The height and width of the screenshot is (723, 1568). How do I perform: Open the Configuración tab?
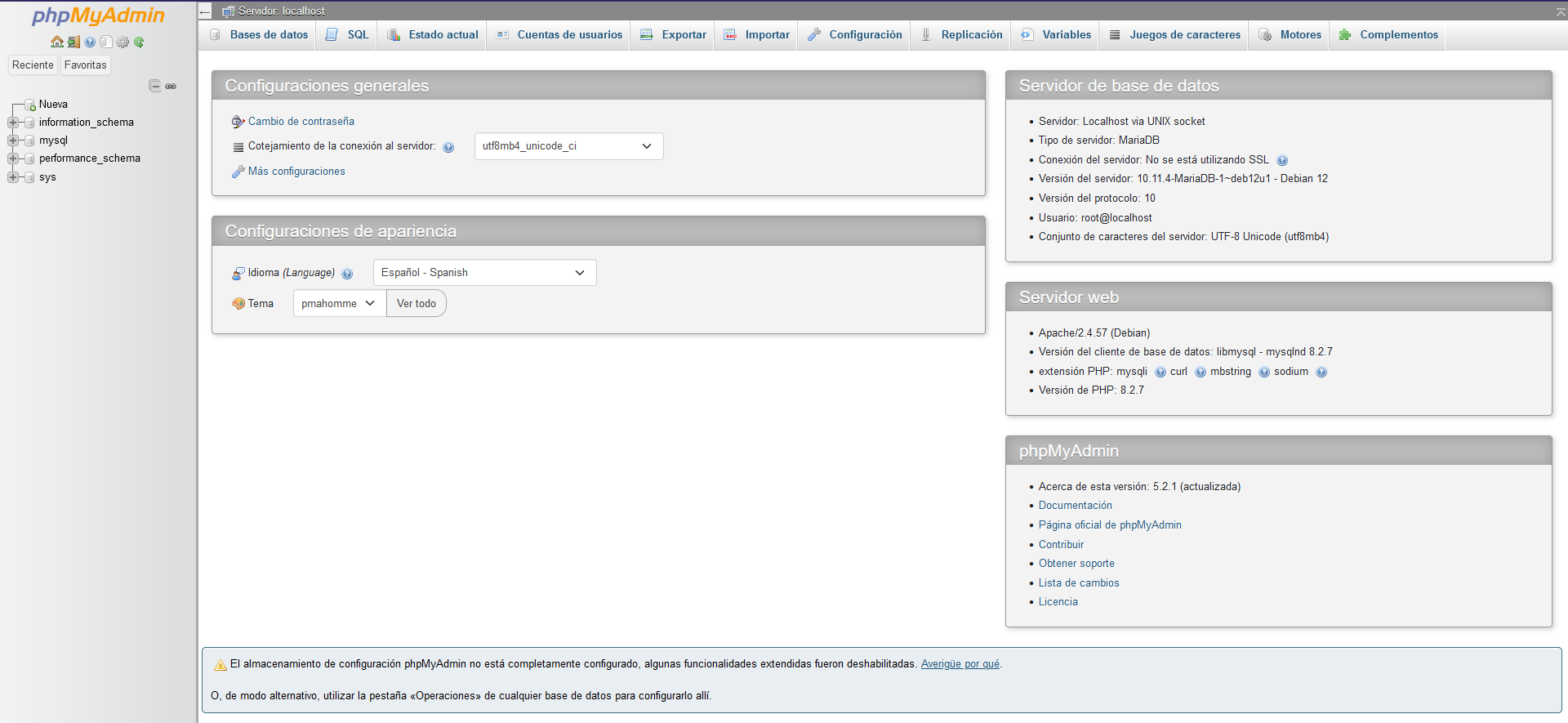point(855,35)
